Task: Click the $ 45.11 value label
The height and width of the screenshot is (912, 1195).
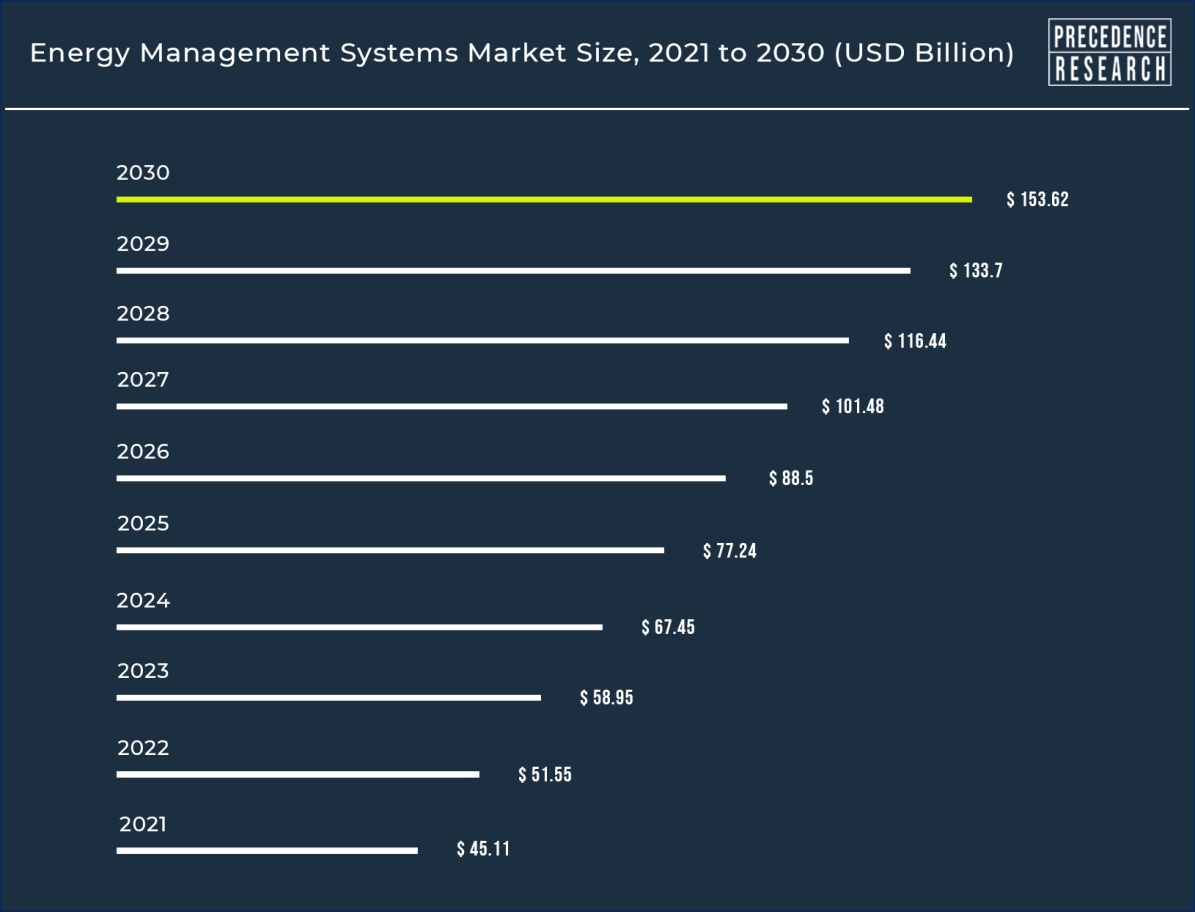Action: pos(483,850)
